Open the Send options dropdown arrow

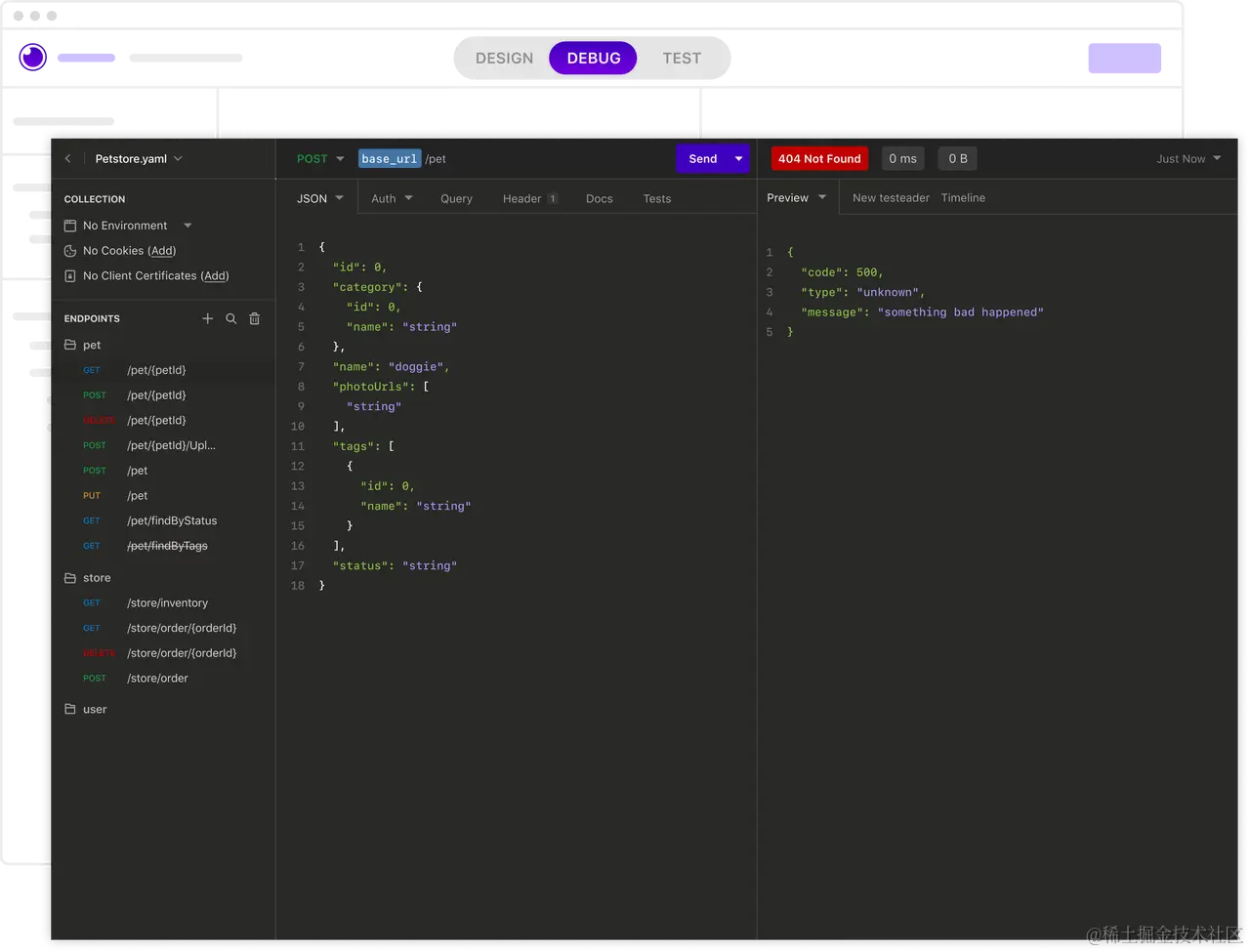(739, 159)
